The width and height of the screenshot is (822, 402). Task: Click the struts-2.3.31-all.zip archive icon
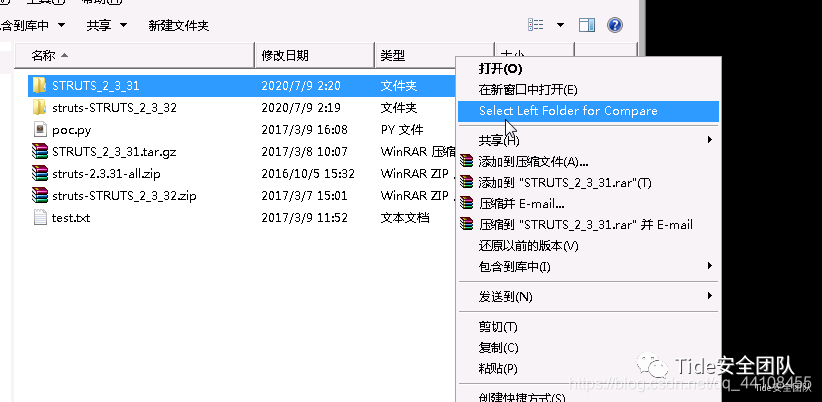39,173
